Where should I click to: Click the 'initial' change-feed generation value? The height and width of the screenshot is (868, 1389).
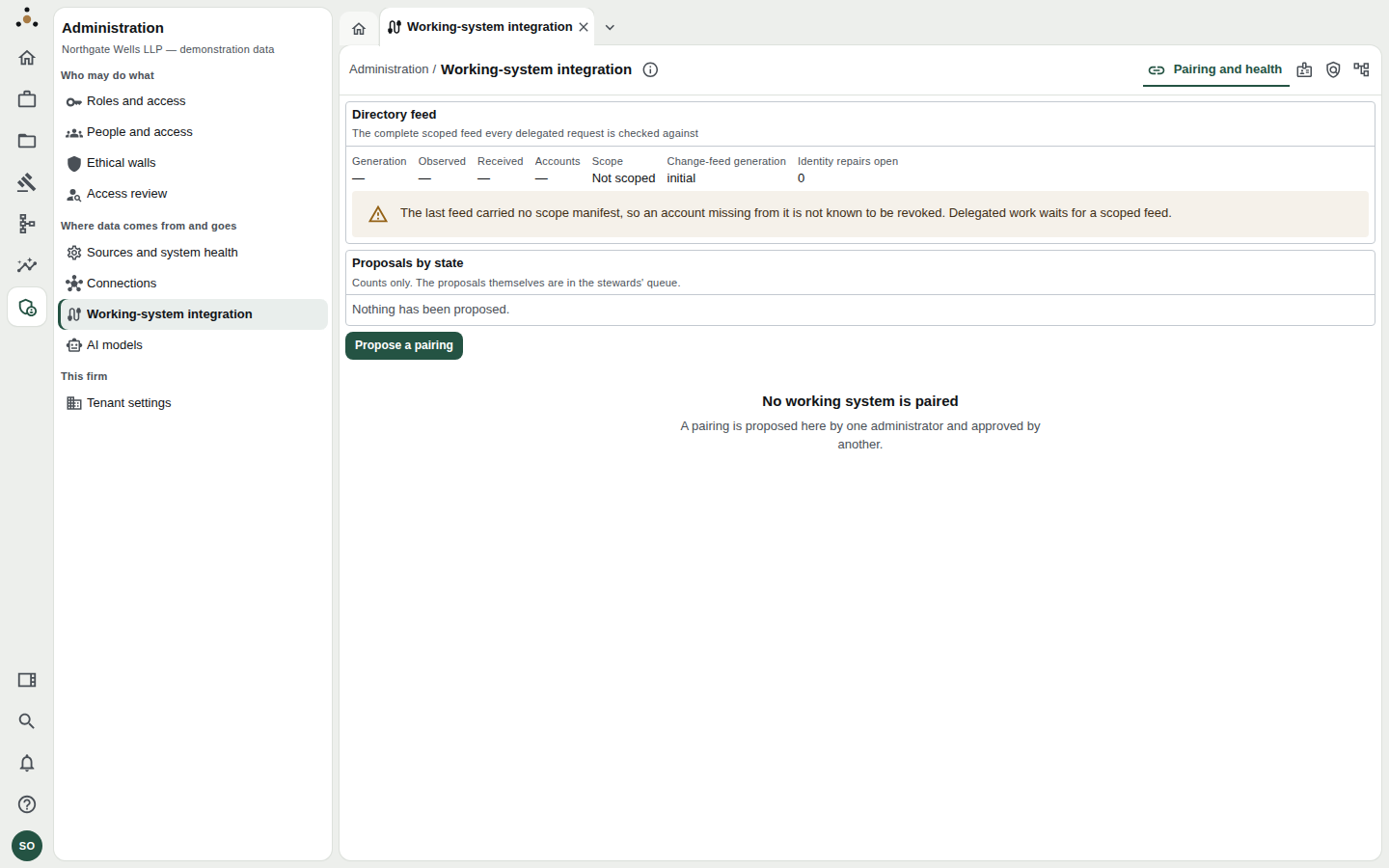[x=681, y=178]
